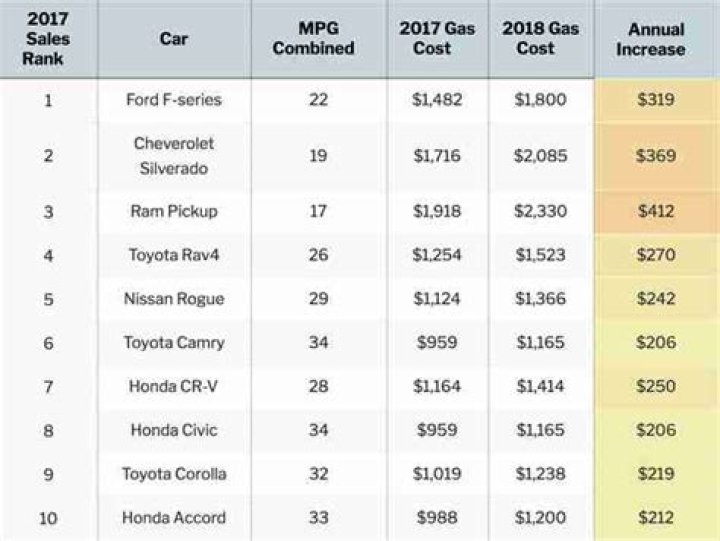Screen dimensions: 720x541
Task: Click the "2018 Gas Cost" column header
Action: [541, 39]
